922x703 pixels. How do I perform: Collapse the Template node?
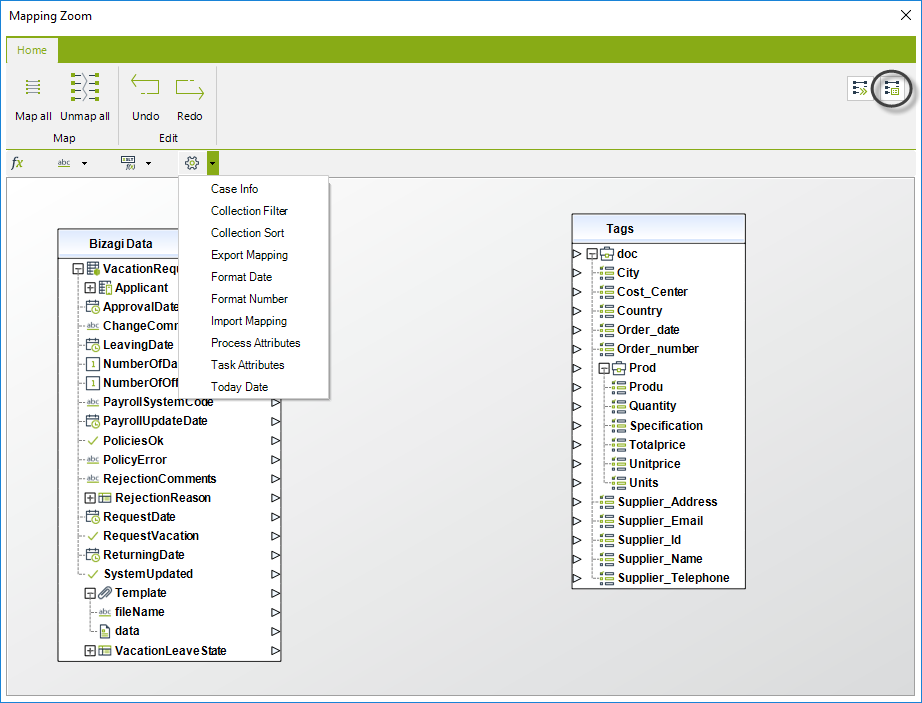pyautogui.click(x=90, y=593)
